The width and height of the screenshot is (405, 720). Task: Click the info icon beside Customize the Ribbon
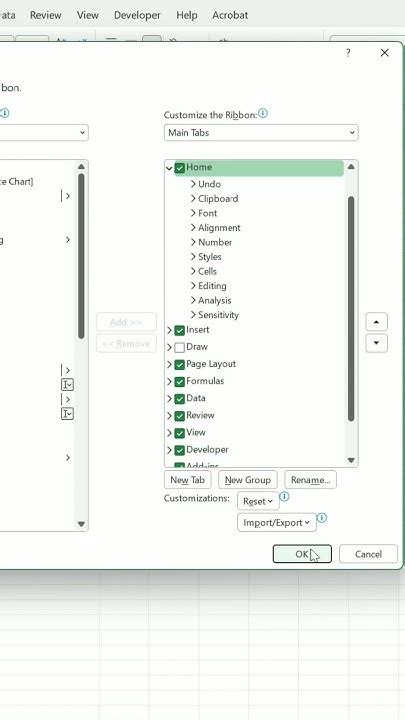(x=263, y=113)
